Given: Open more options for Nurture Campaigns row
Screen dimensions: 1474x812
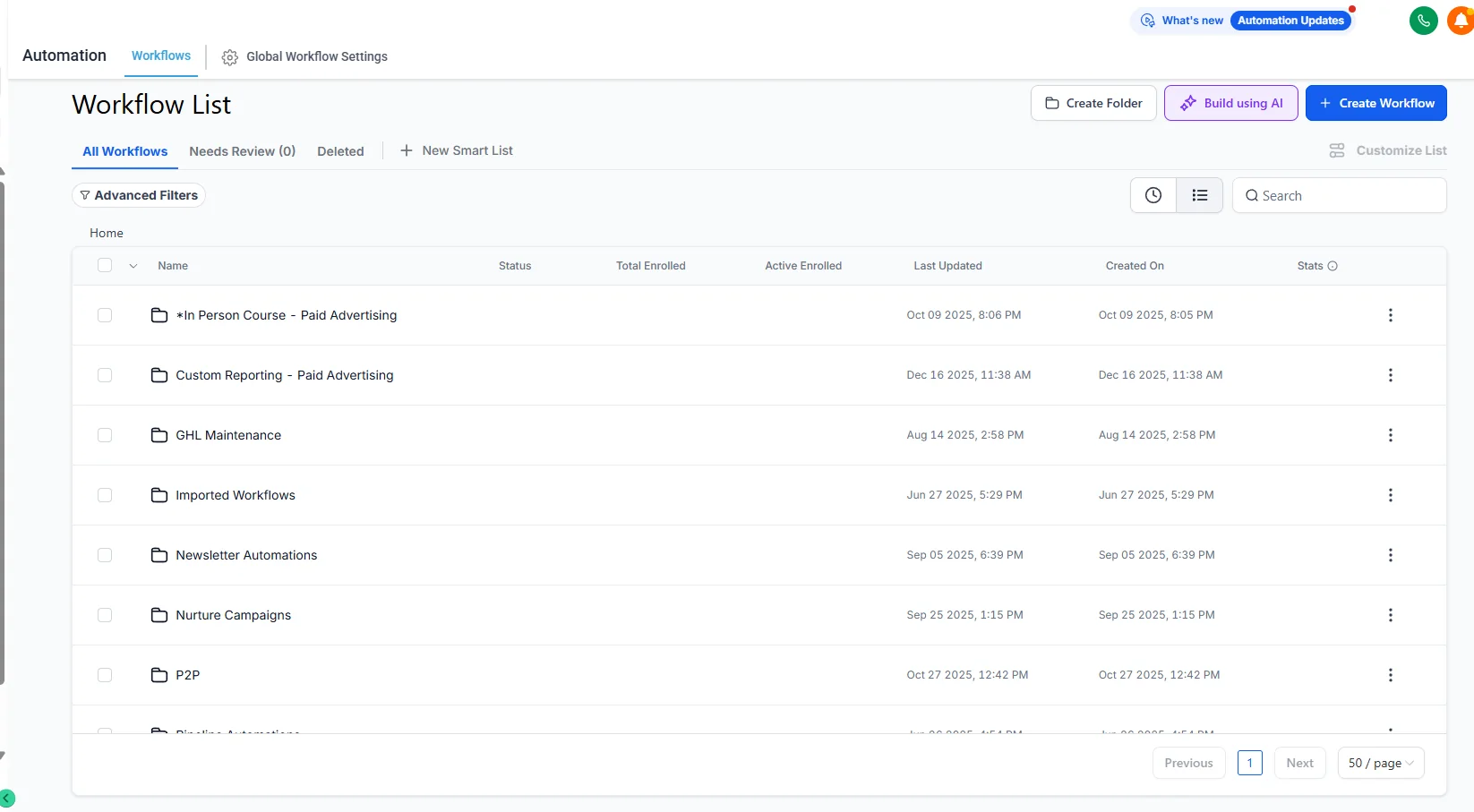Looking at the screenshot, I should (1391, 615).
